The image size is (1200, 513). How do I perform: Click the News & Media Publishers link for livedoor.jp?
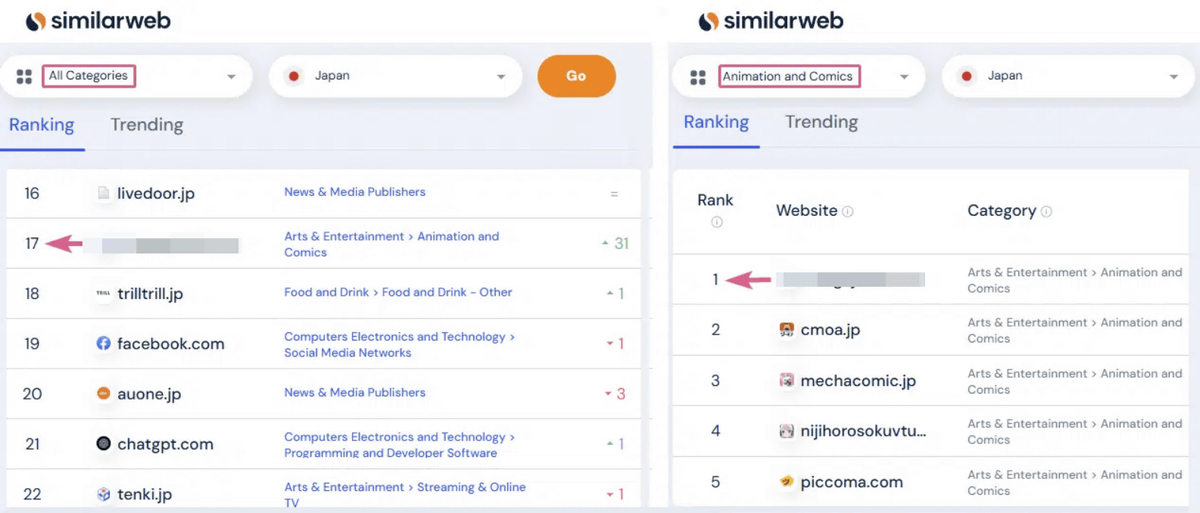(x=354, y=192)
